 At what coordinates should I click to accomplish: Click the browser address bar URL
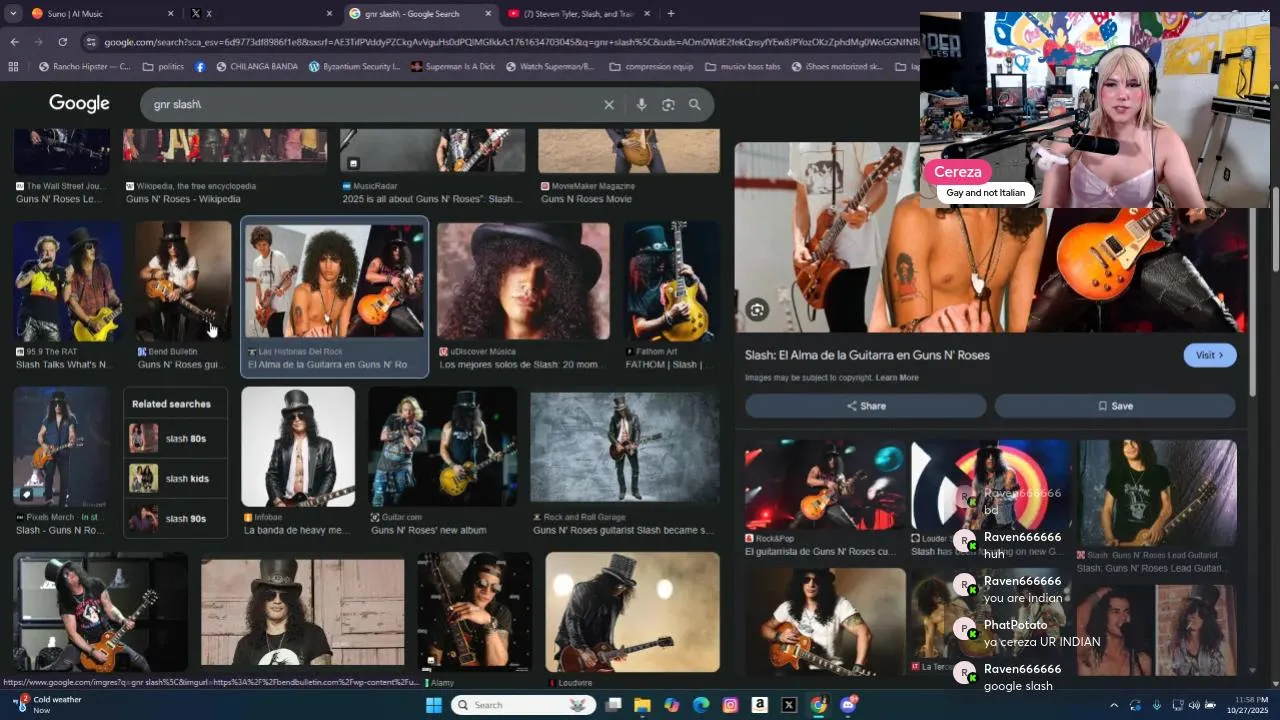pyautogui.click(x=510, y=42)
